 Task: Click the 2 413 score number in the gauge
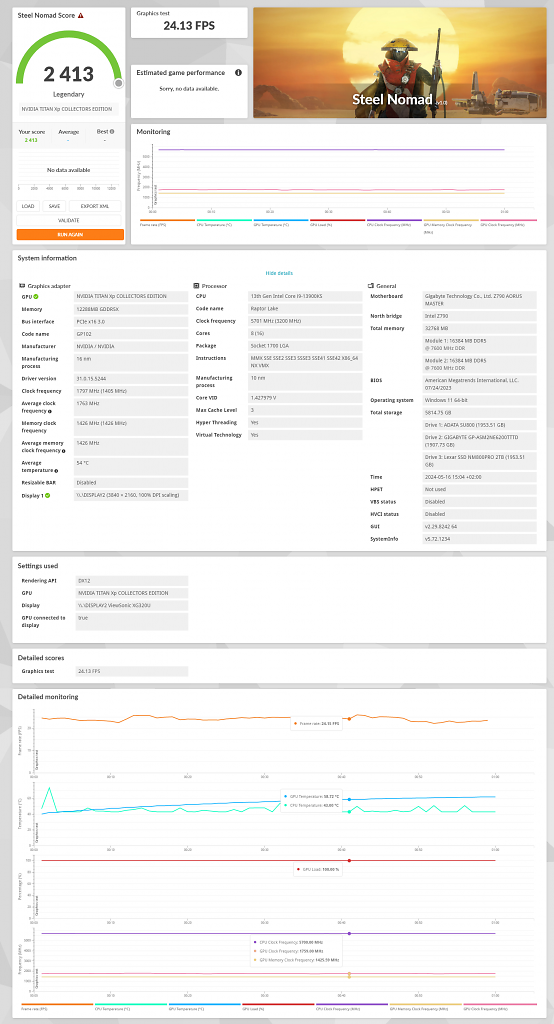tap(69, 74)
